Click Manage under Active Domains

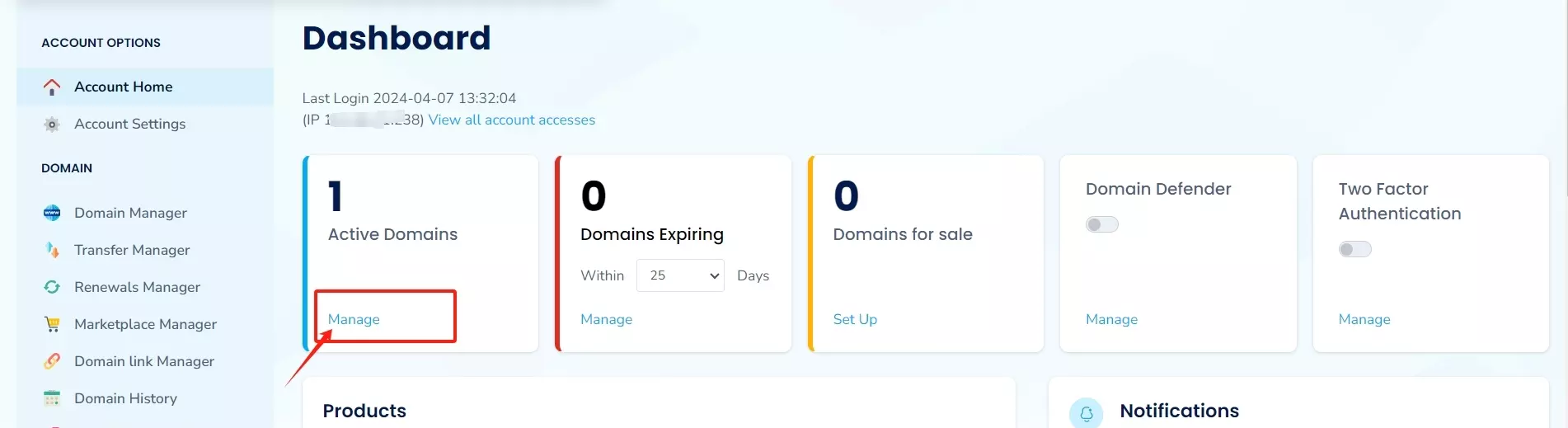point(354,319)
